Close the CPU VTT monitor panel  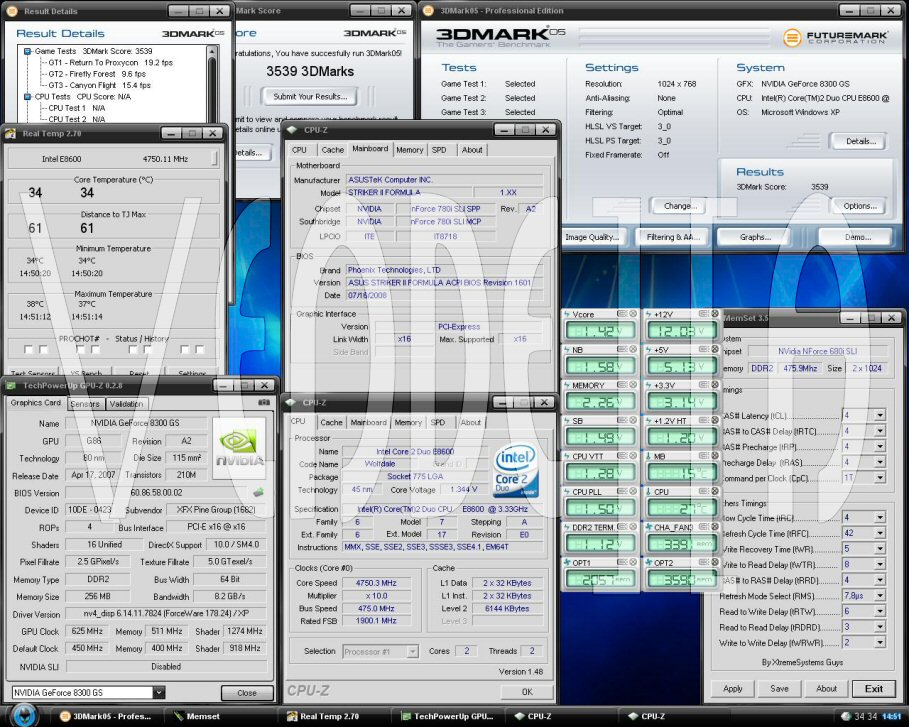[633, 456]
